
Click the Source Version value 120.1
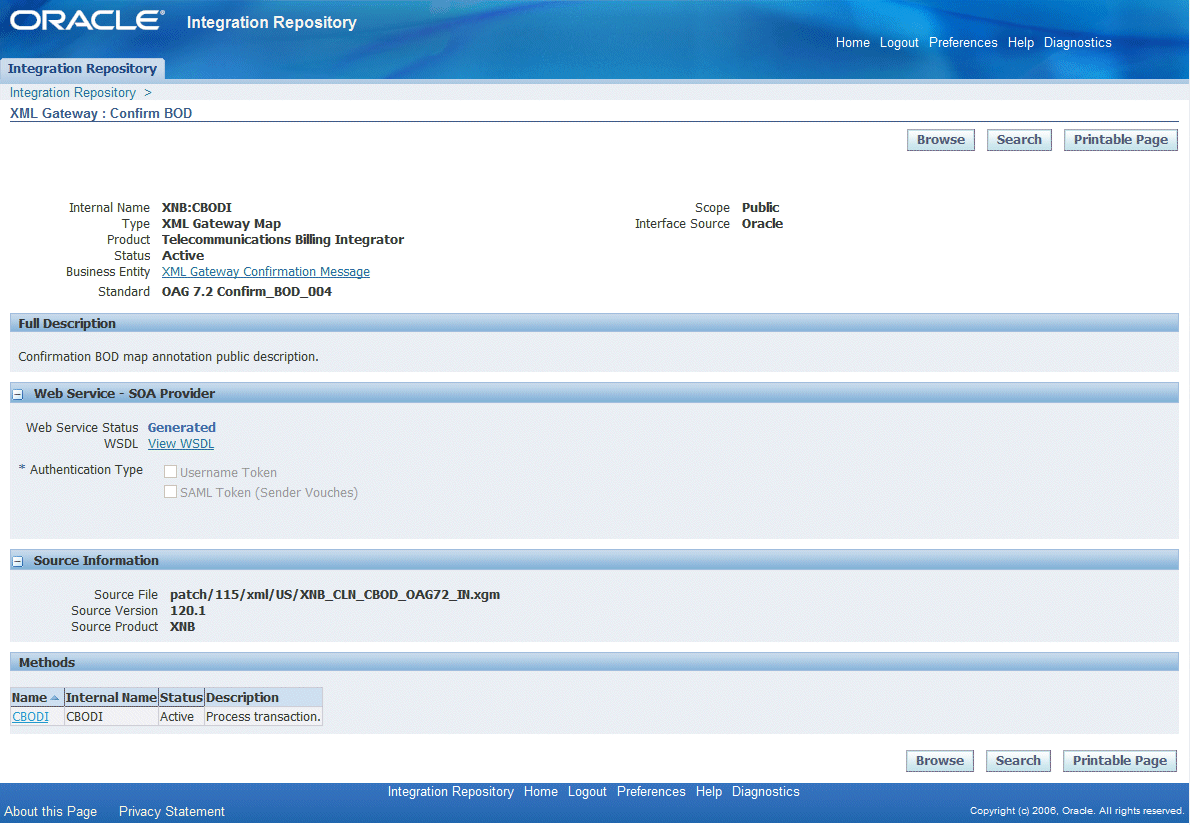[x=187, y=610]
